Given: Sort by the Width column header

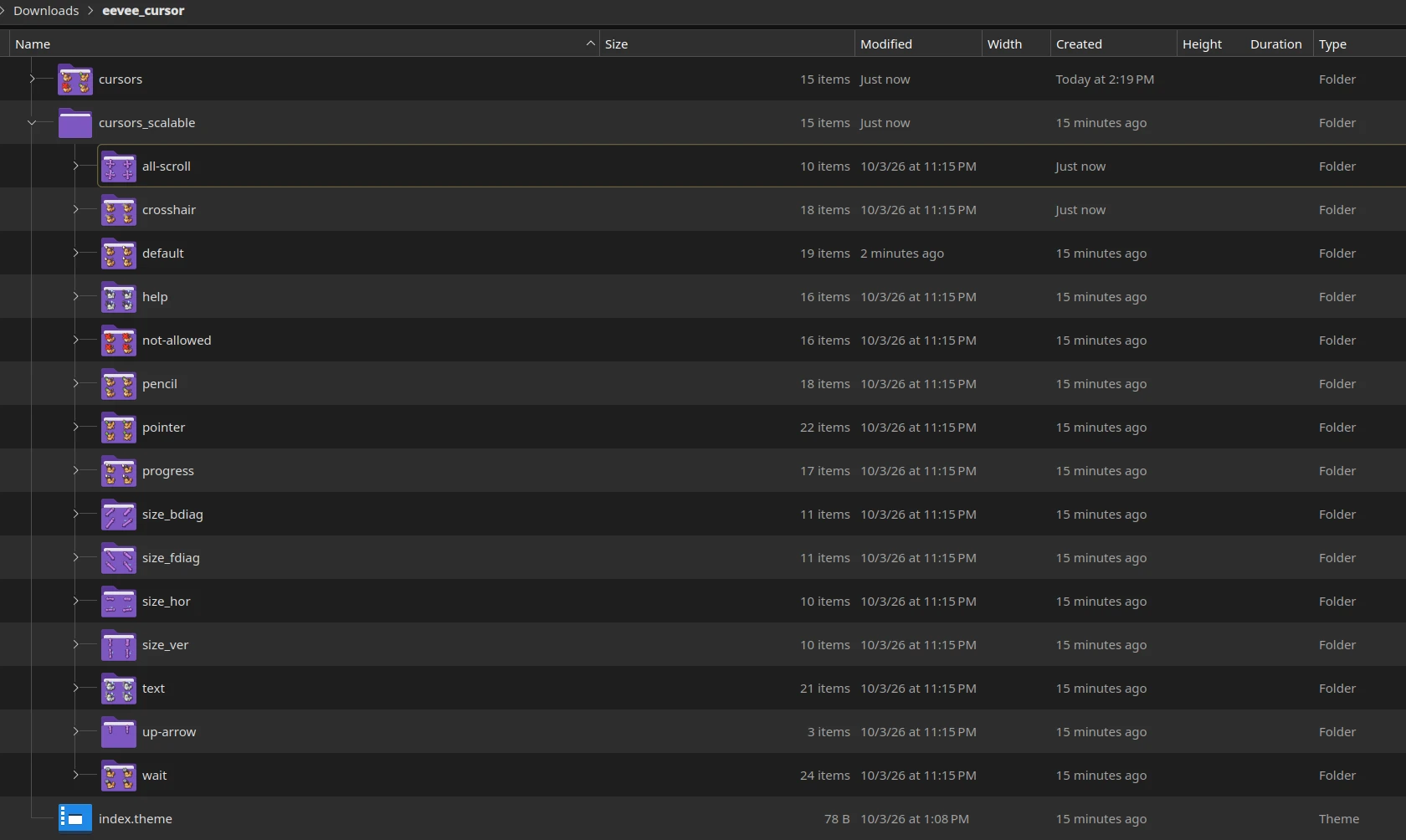Looking at the screenshot, I should click(1016, 44).
